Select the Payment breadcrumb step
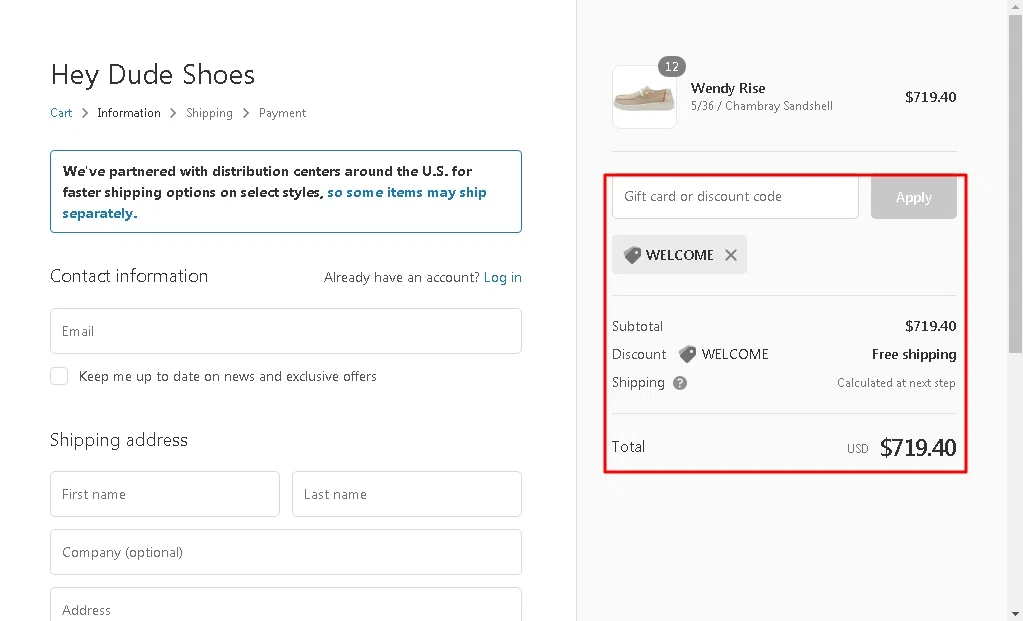This screenshot has height=621, width=1023. coord(282,113)
